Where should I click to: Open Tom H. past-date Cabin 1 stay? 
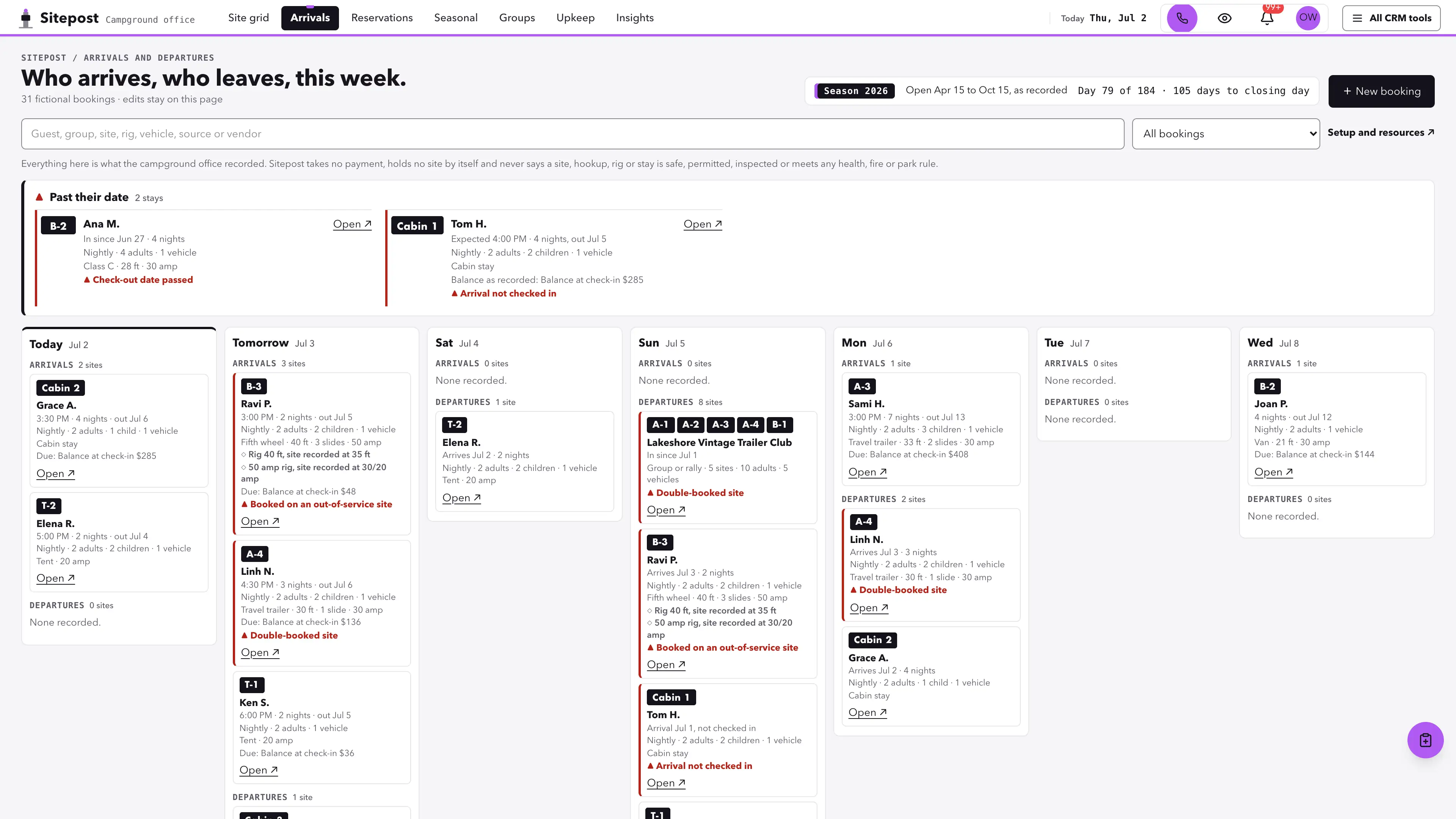tap(703, 224)
